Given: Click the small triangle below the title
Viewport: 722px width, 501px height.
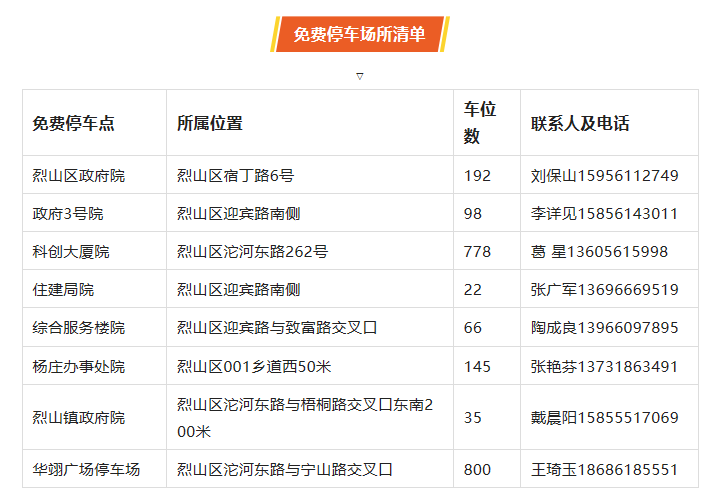Looking at the screenshot, I should point(360,76).
